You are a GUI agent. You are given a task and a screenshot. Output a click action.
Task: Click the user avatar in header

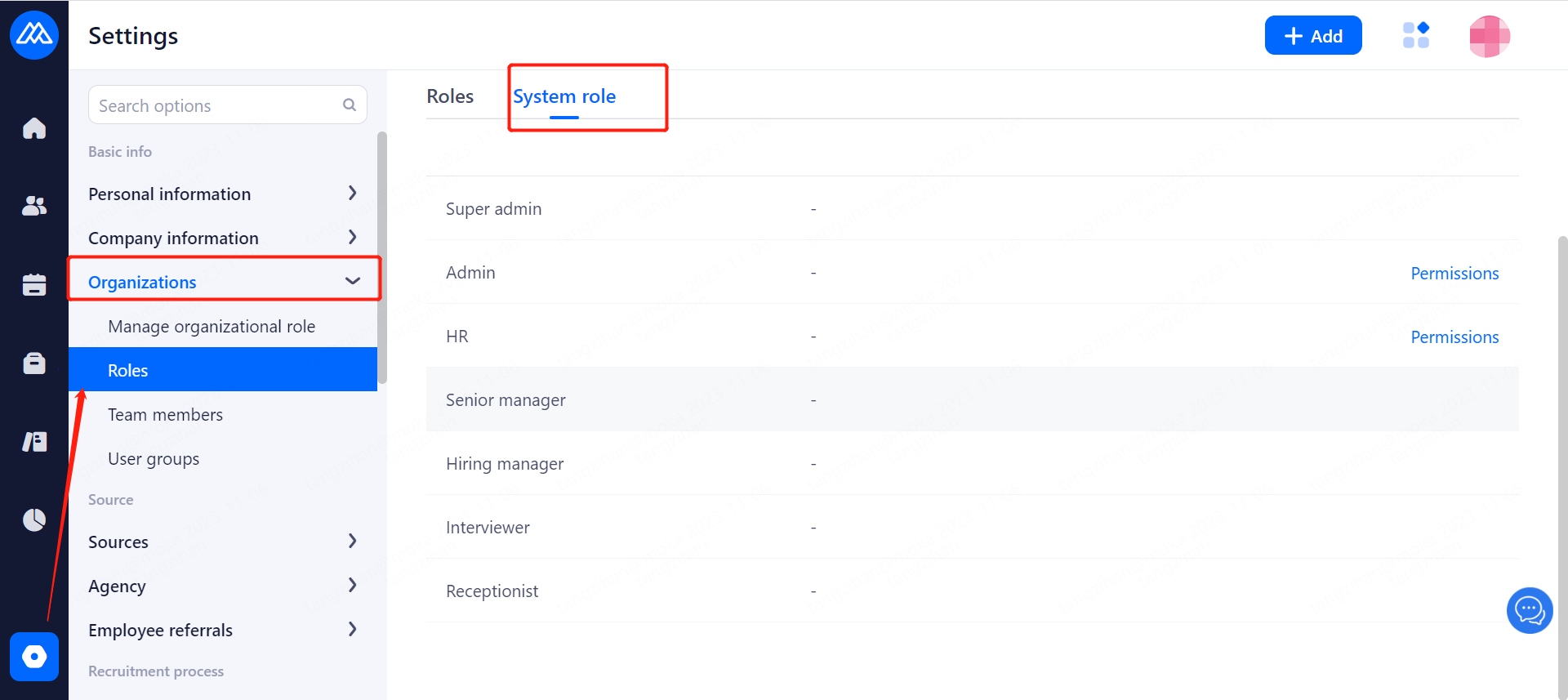(1489, 36)
